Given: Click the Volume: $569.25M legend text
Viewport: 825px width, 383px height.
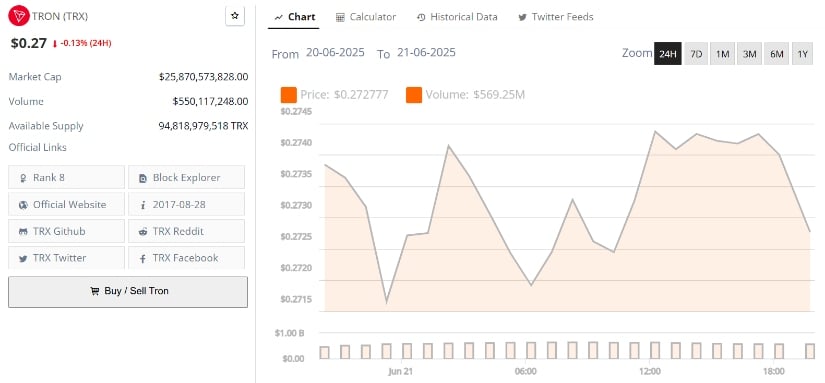Looking at the screenshot, I should coord(475,95).
